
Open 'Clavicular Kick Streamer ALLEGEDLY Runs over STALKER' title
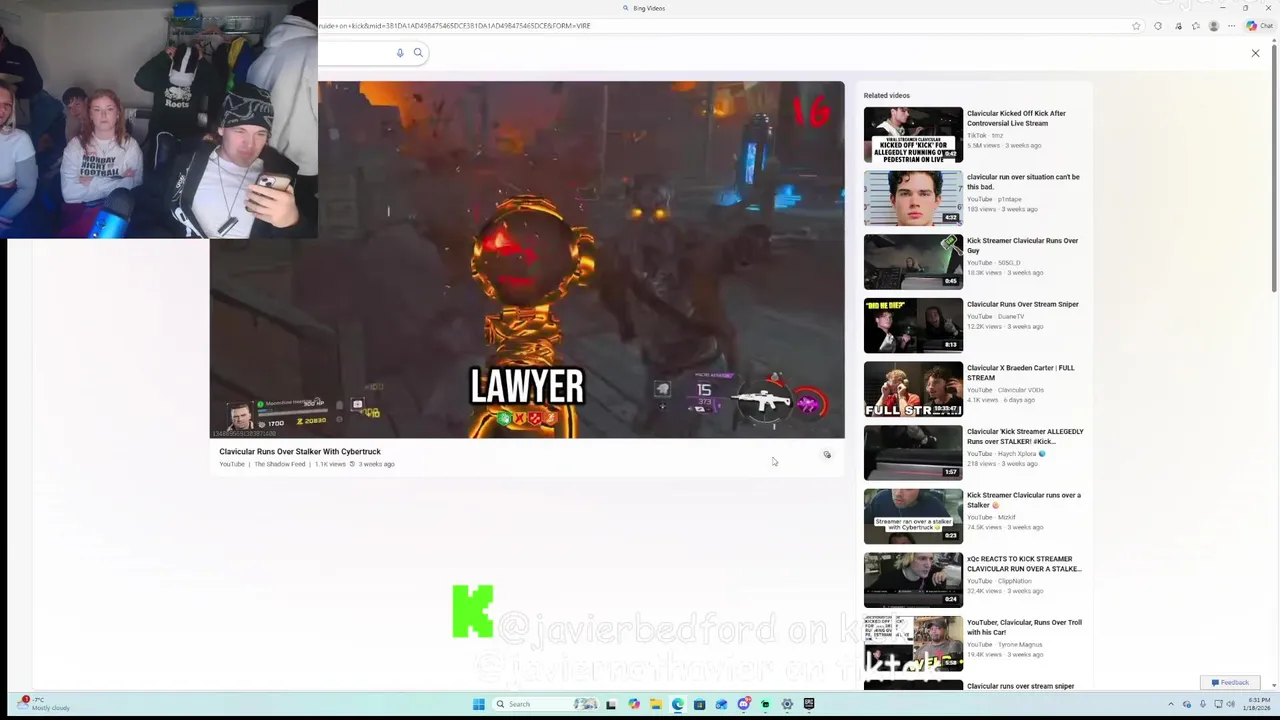point(1025,436)
